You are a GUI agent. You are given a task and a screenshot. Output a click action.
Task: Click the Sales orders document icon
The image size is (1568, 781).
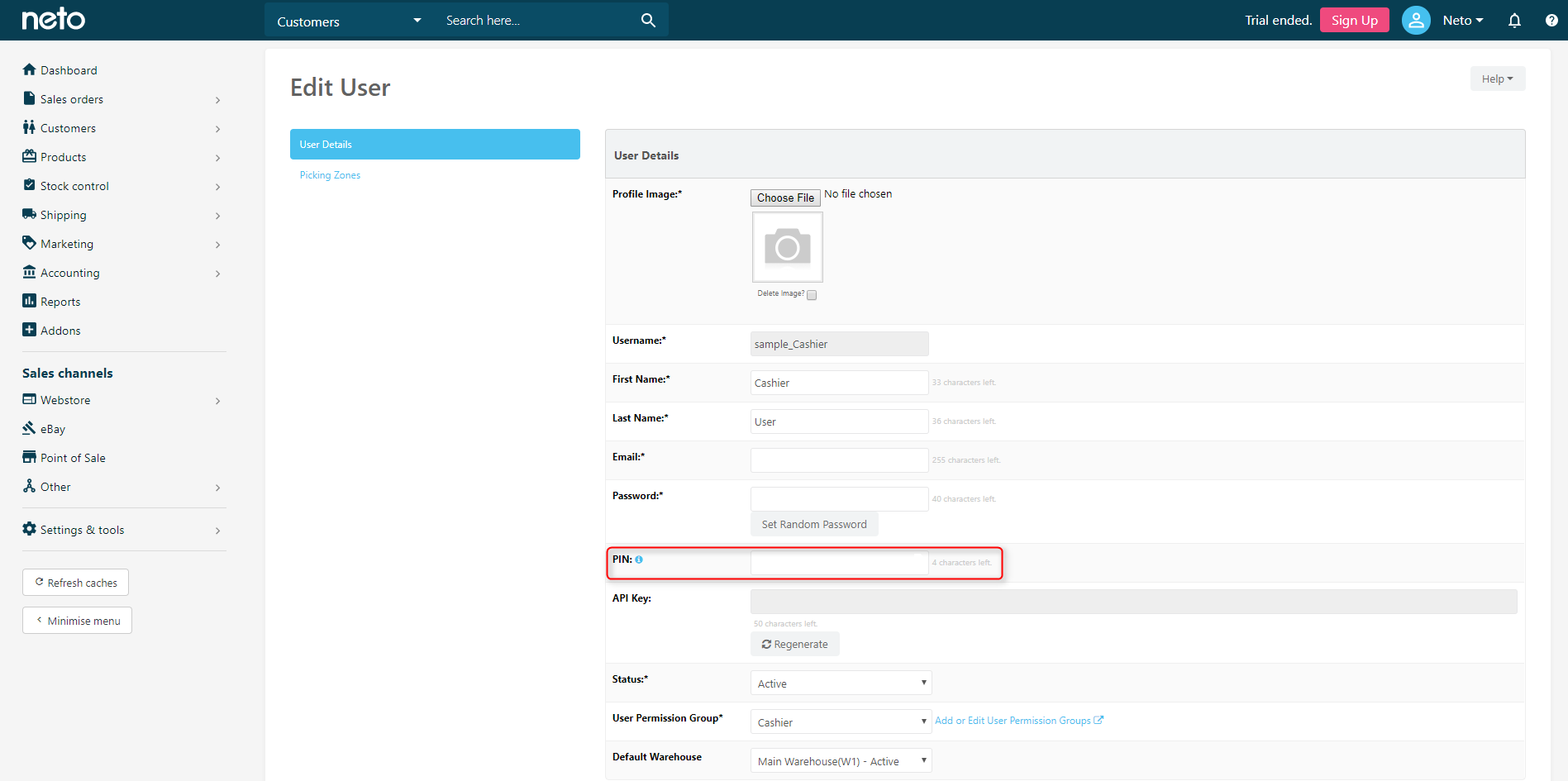coord(30,98)
